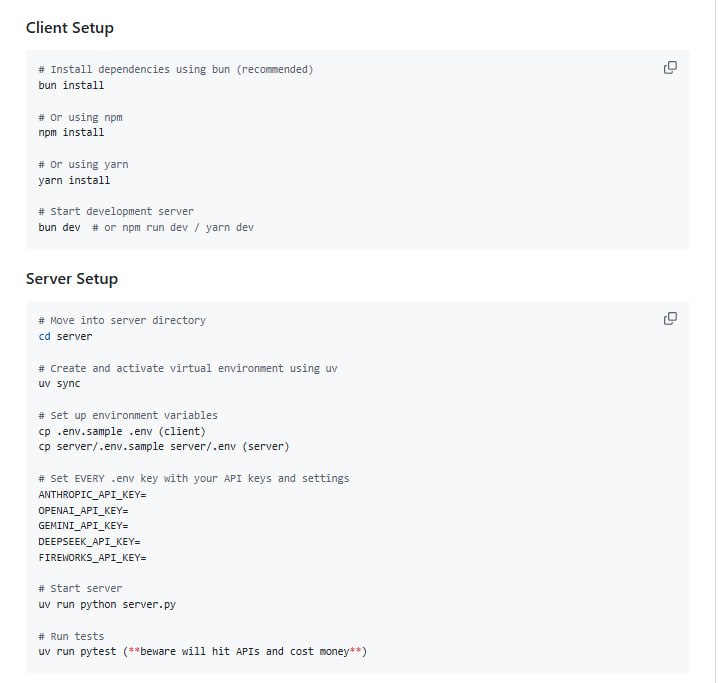Click the '# Install dependencies using bun' comment

(175, 69)
